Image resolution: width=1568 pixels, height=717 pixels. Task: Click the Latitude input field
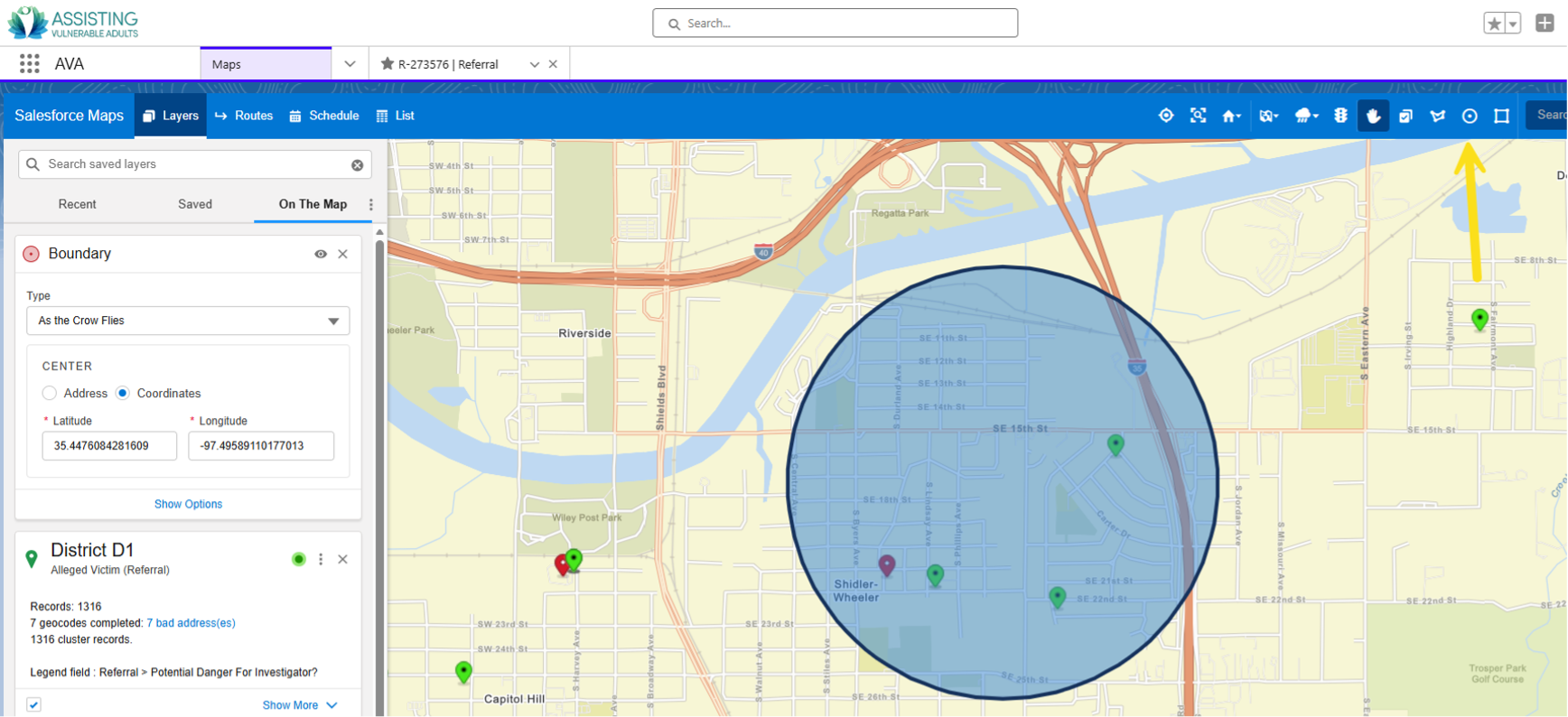(109, 446)
